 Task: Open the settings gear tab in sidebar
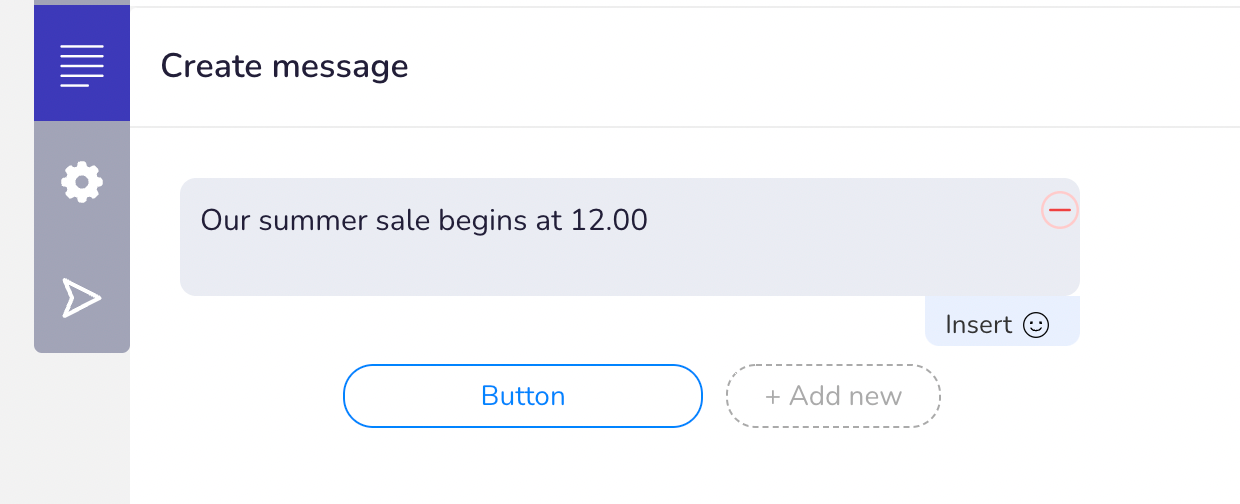pos(82,182)
